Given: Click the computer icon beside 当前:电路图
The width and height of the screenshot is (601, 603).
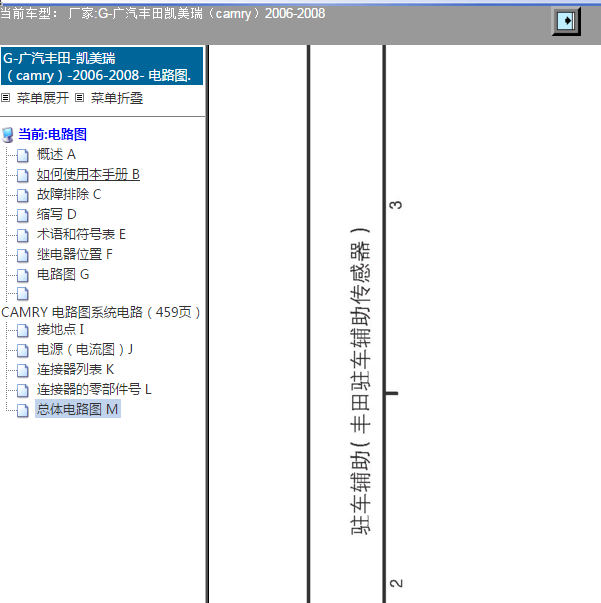Looking at the screenshot, I should pyautogui.click(x=8, y=135).
